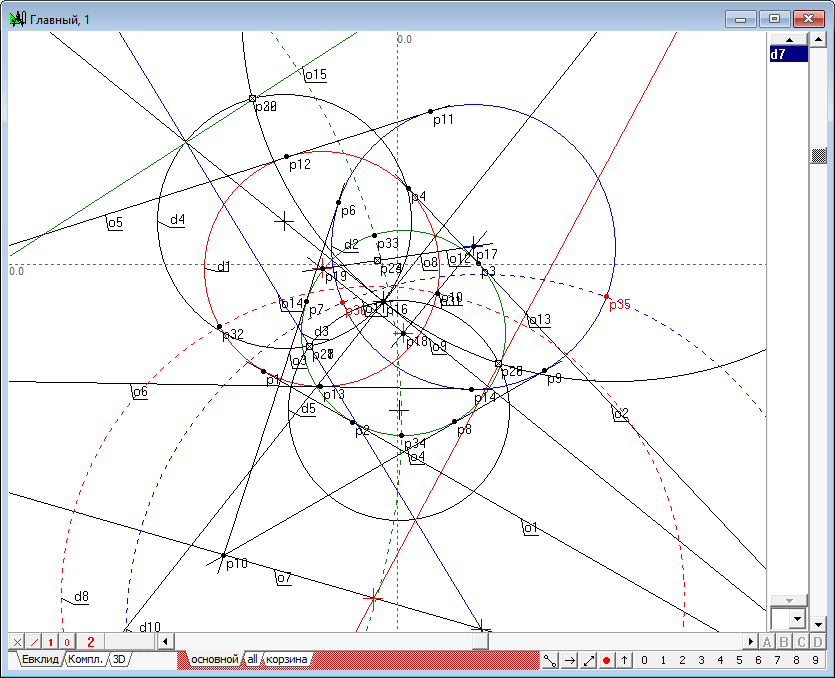Click the C button beside the horizontal scrollbar

tap(800, 642)
